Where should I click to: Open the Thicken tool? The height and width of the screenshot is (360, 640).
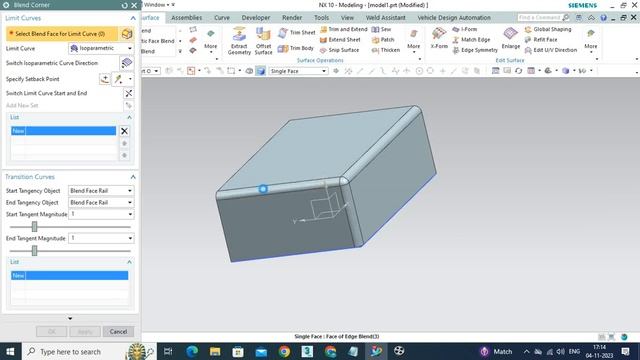point(386,50)
